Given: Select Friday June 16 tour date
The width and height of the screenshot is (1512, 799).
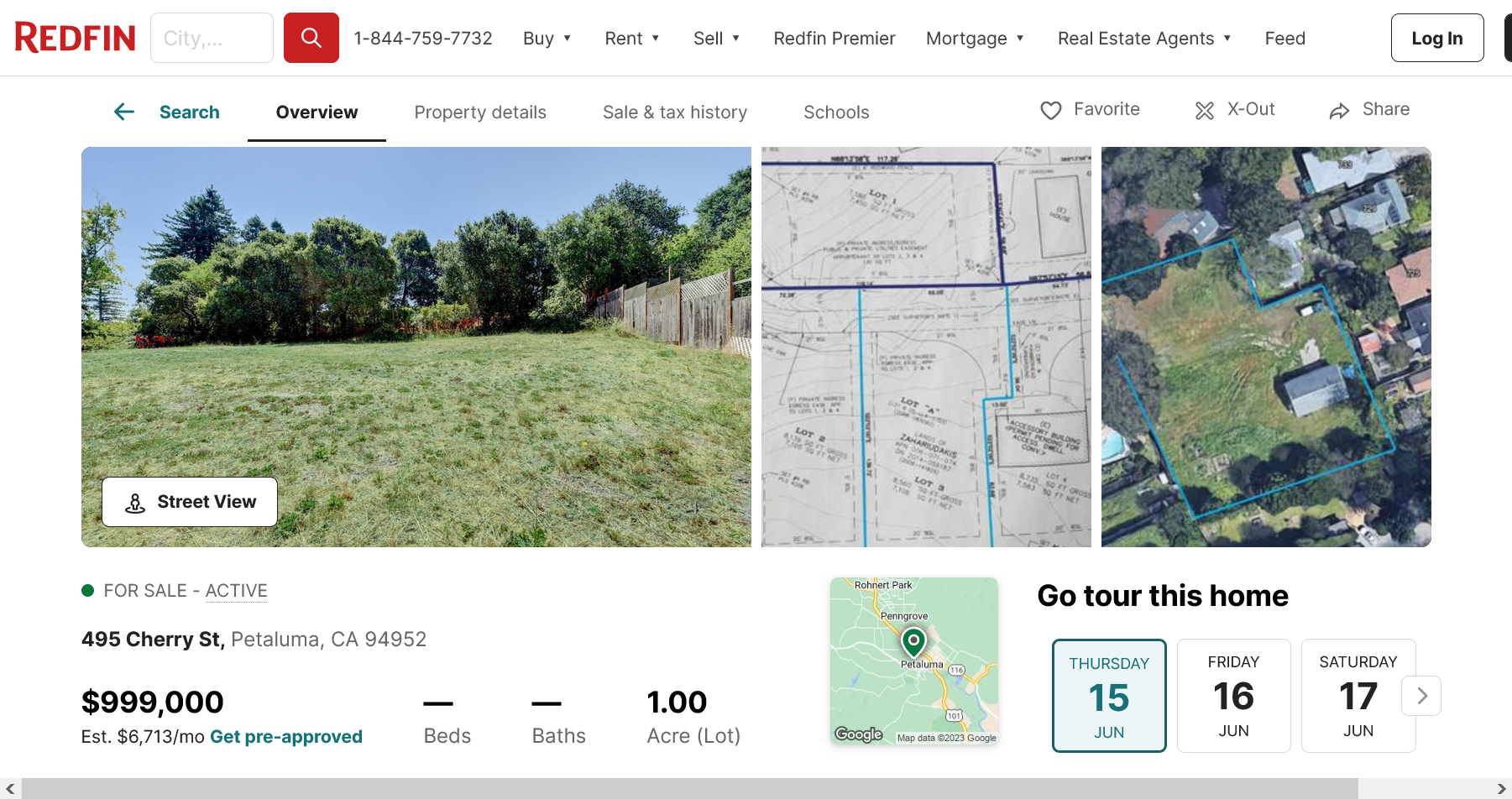Looking at the screenshot, I should pos(1233,696).
